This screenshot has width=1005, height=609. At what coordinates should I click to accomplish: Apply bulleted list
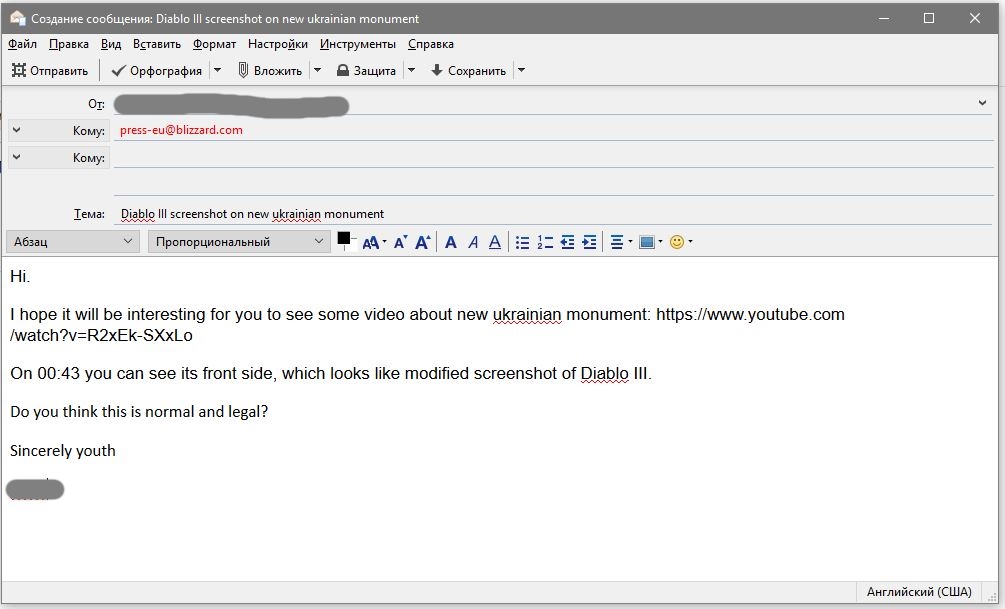(522, 242)
